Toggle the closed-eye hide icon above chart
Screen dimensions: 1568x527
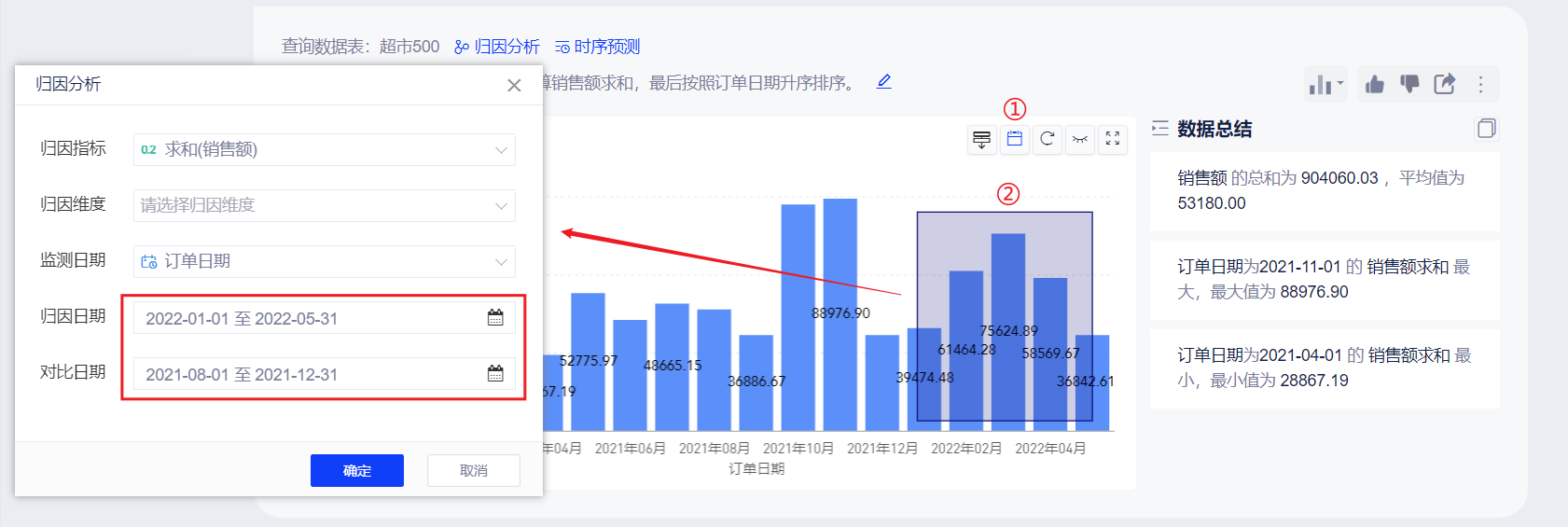[x=1080, y=139]
